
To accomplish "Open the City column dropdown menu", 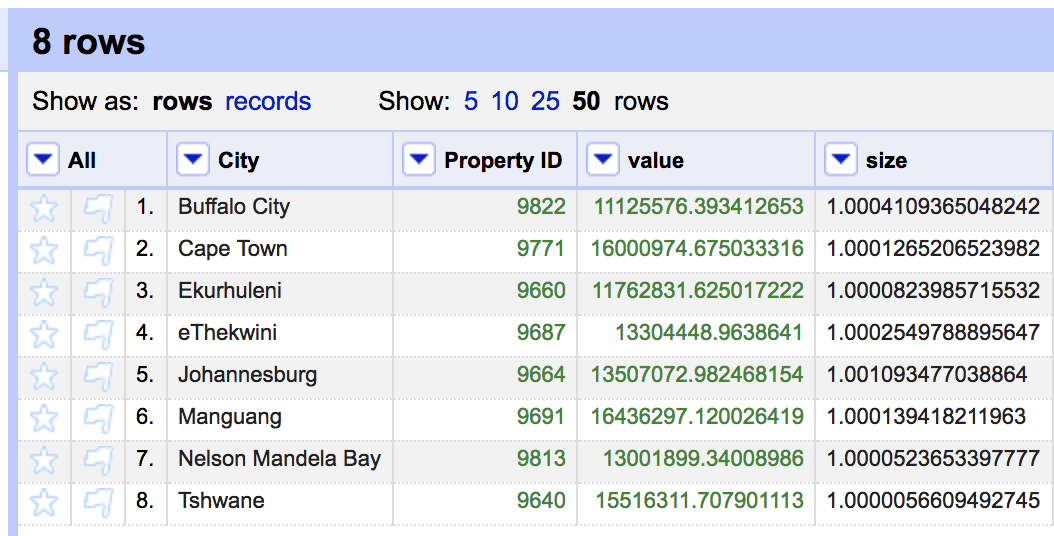I will point(192,160).
